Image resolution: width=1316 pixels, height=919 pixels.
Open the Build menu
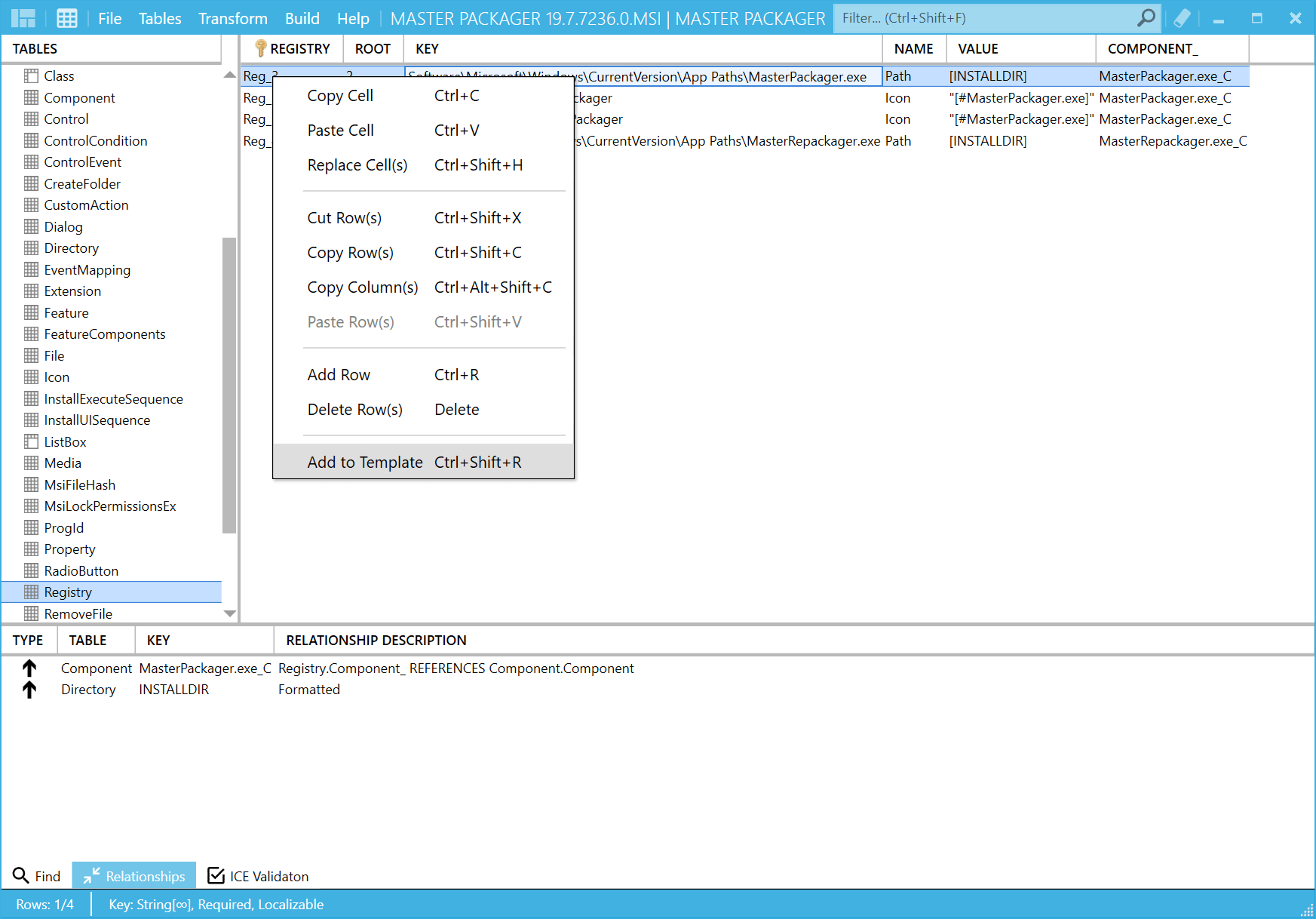[302, 18]
